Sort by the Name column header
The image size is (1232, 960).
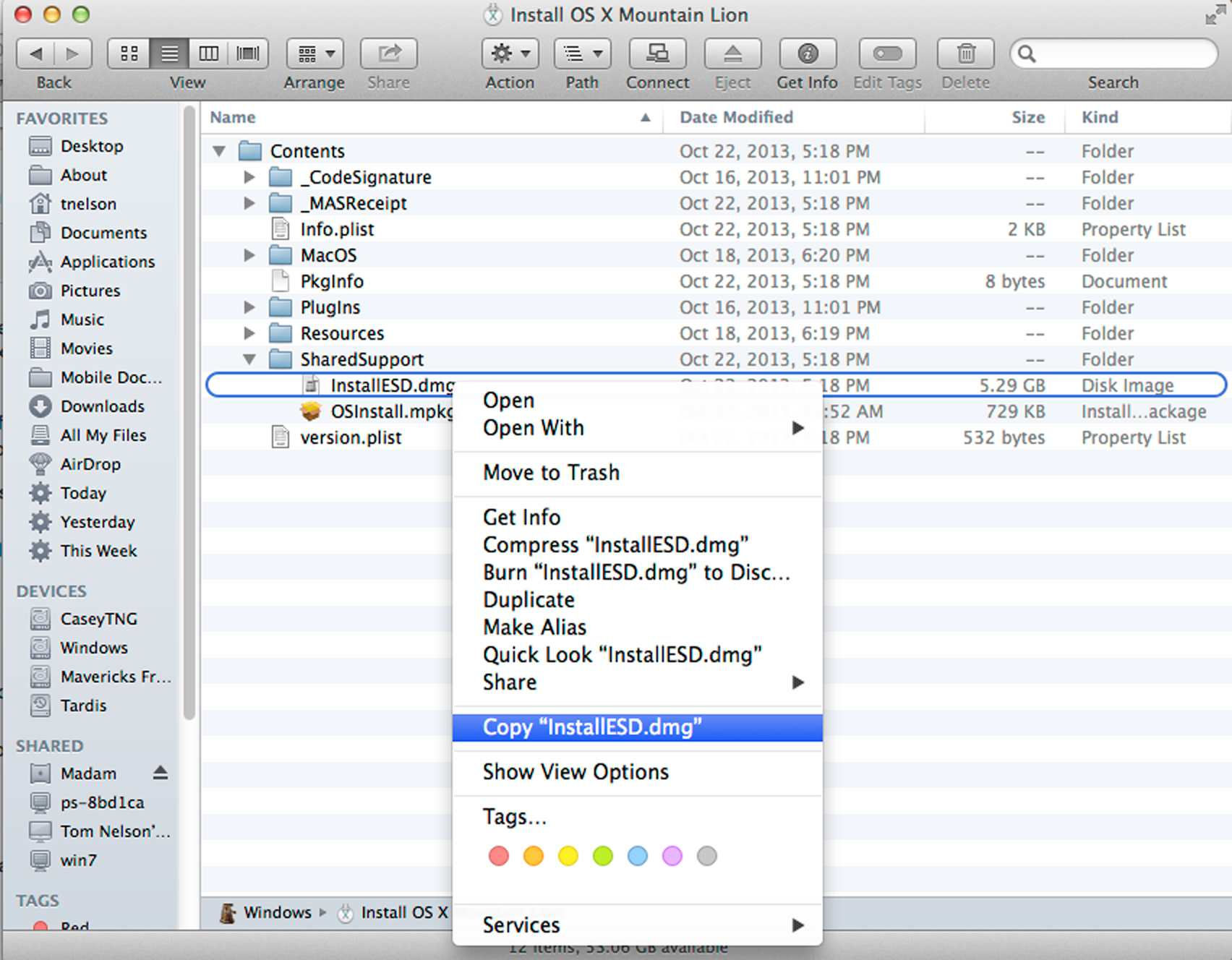[x=432, y=118]
